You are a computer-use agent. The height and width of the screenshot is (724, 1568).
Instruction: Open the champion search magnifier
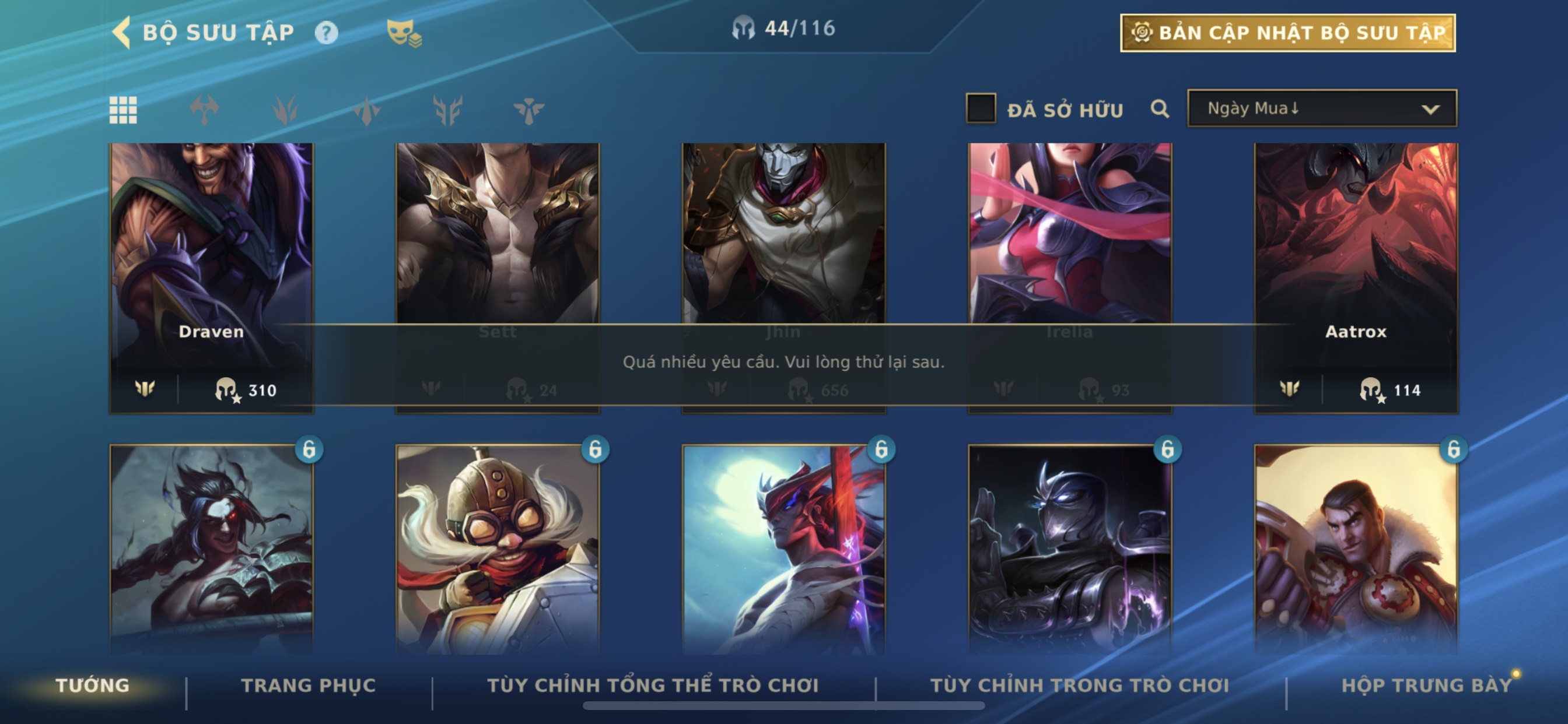click(x=1160, y=110)
